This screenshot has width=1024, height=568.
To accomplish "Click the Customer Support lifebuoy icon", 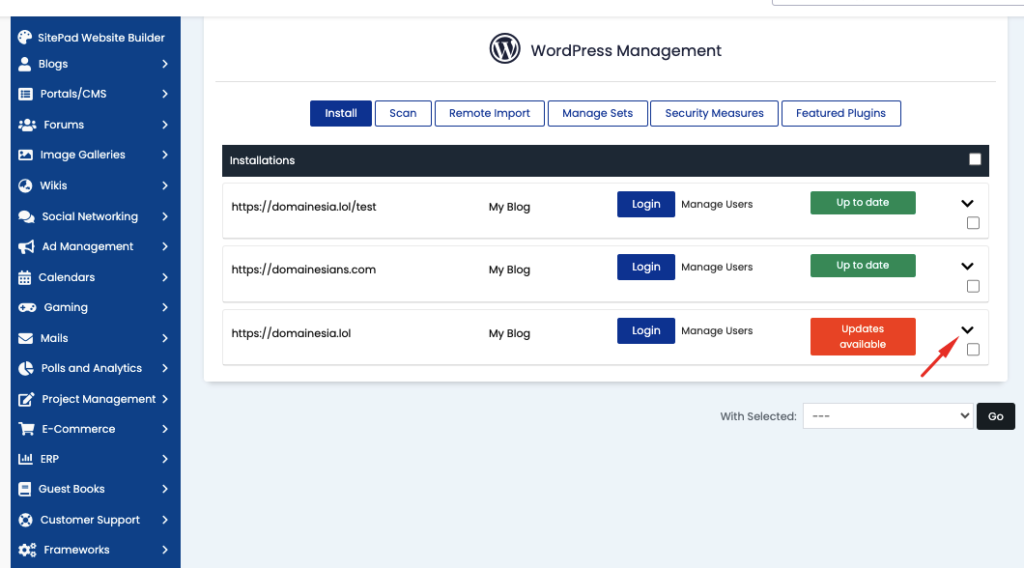I will [25, 520].
